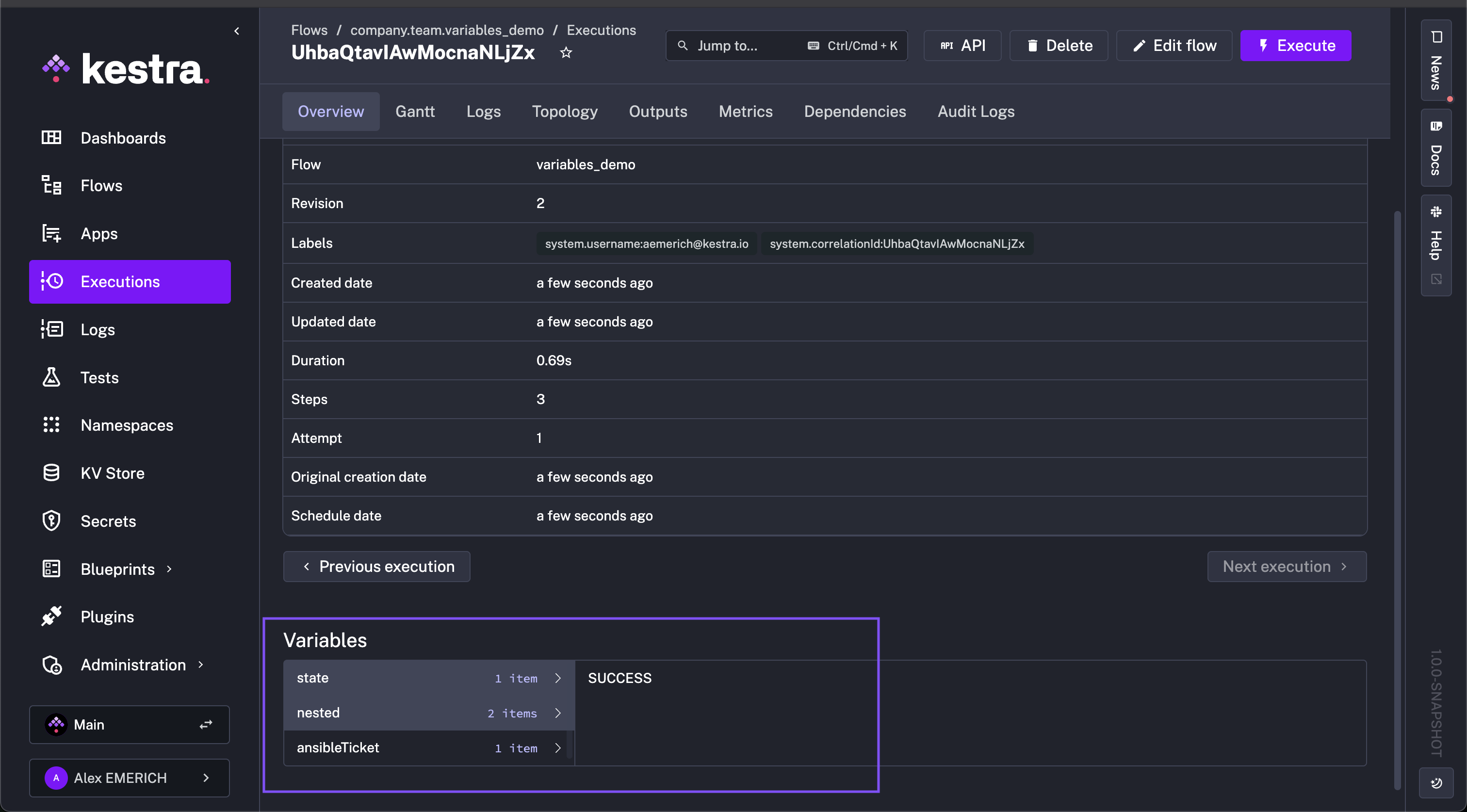Click the Execute button
The width and height of the screenshot is (1467, 812).
click(1295, 46)
